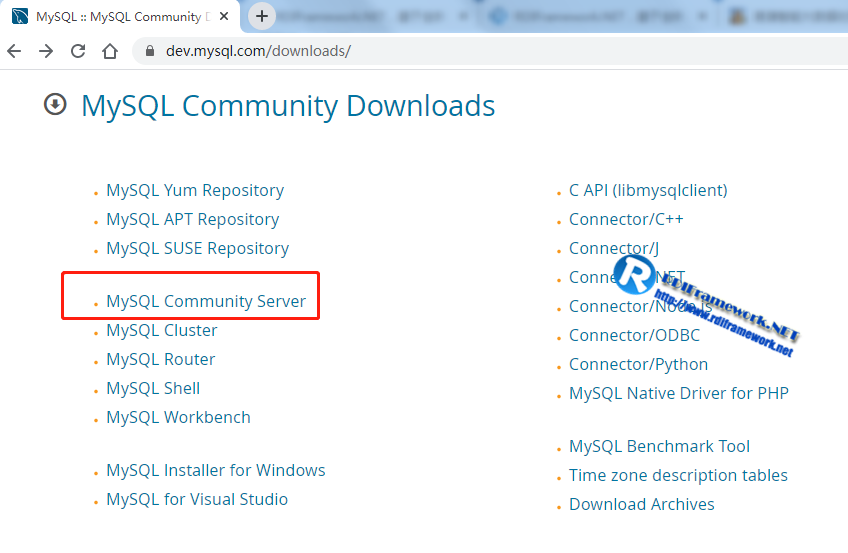
Task: Open the Connector/J link
Action: [x=614, y=248]
